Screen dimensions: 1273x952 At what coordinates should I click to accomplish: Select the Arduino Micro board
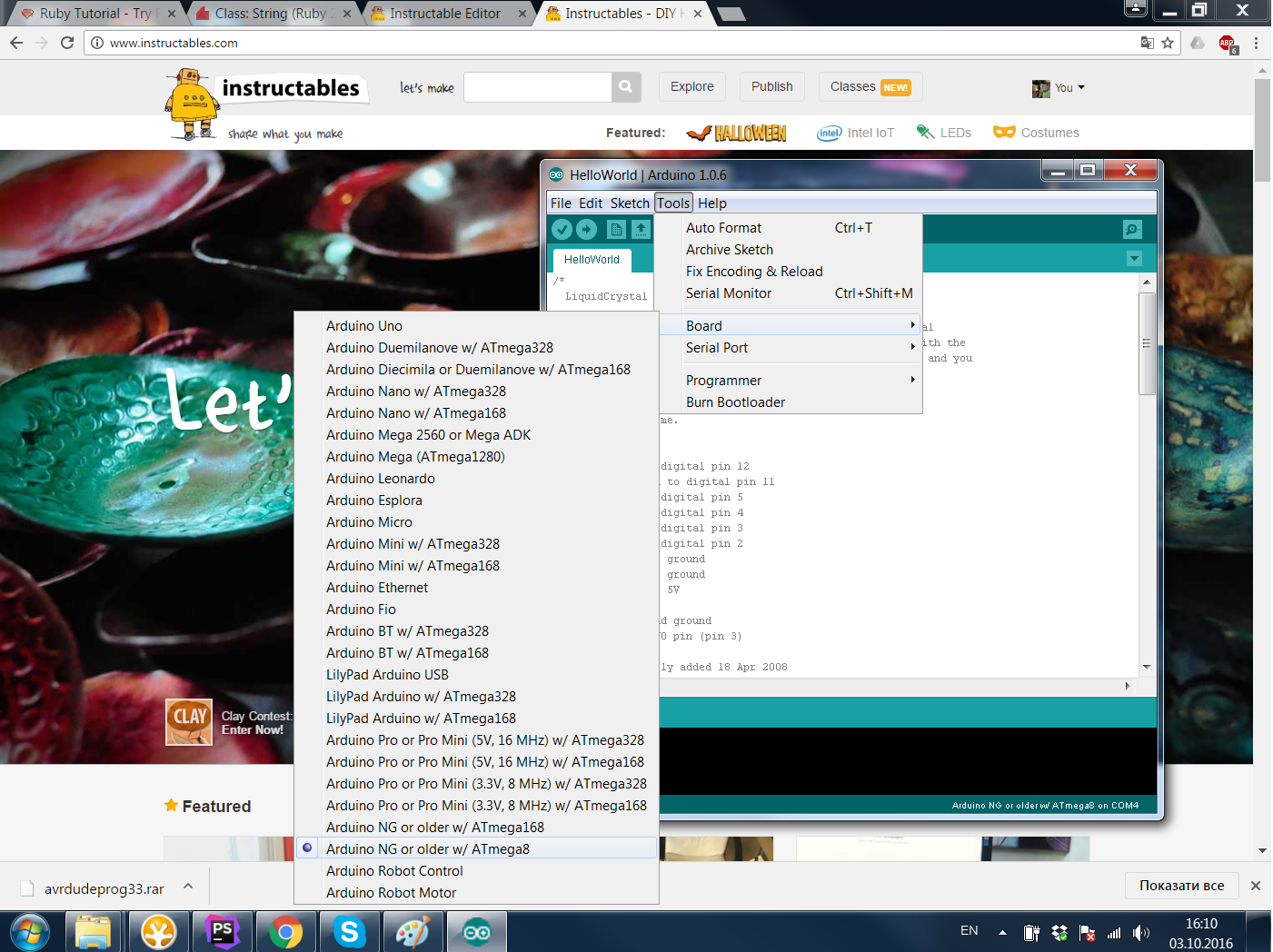coord(477,521)
